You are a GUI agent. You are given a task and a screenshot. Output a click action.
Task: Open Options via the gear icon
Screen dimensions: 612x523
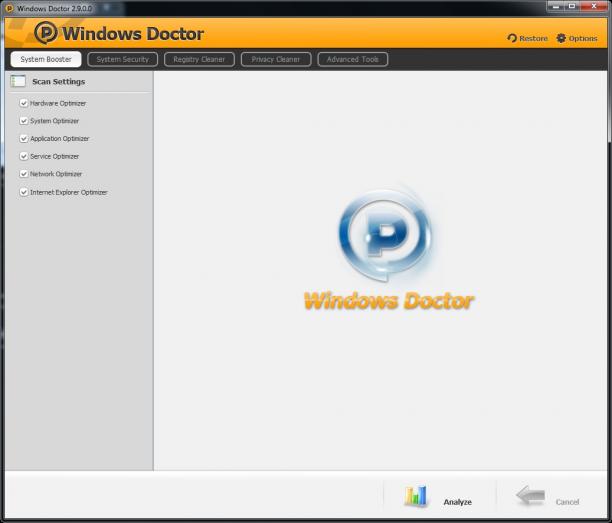coord(561,38)
